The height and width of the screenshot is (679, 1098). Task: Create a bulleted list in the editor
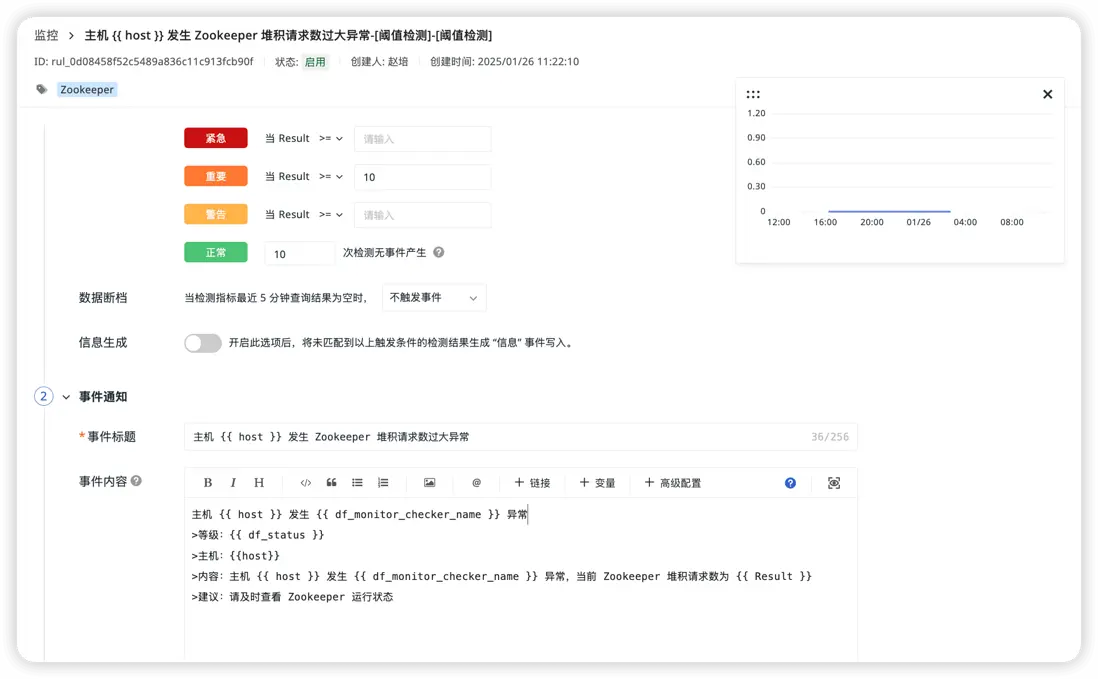pyautogui.click(x=357, y=482)
